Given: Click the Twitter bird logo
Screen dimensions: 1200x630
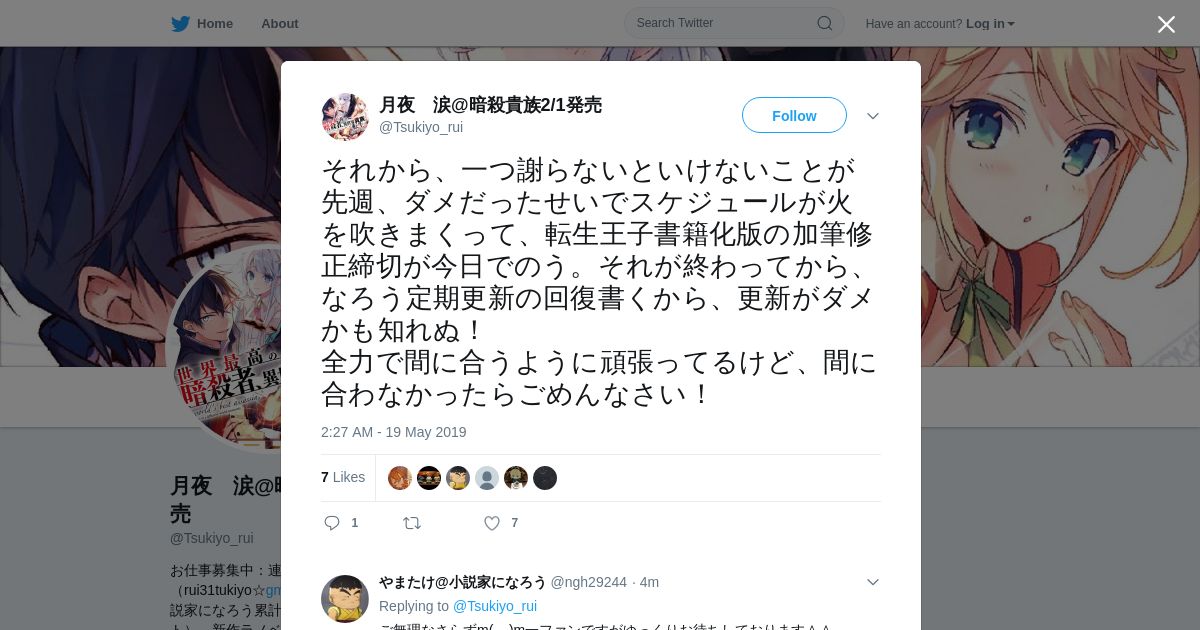Looking at the screenshot, I should click(x=180, y=24).
